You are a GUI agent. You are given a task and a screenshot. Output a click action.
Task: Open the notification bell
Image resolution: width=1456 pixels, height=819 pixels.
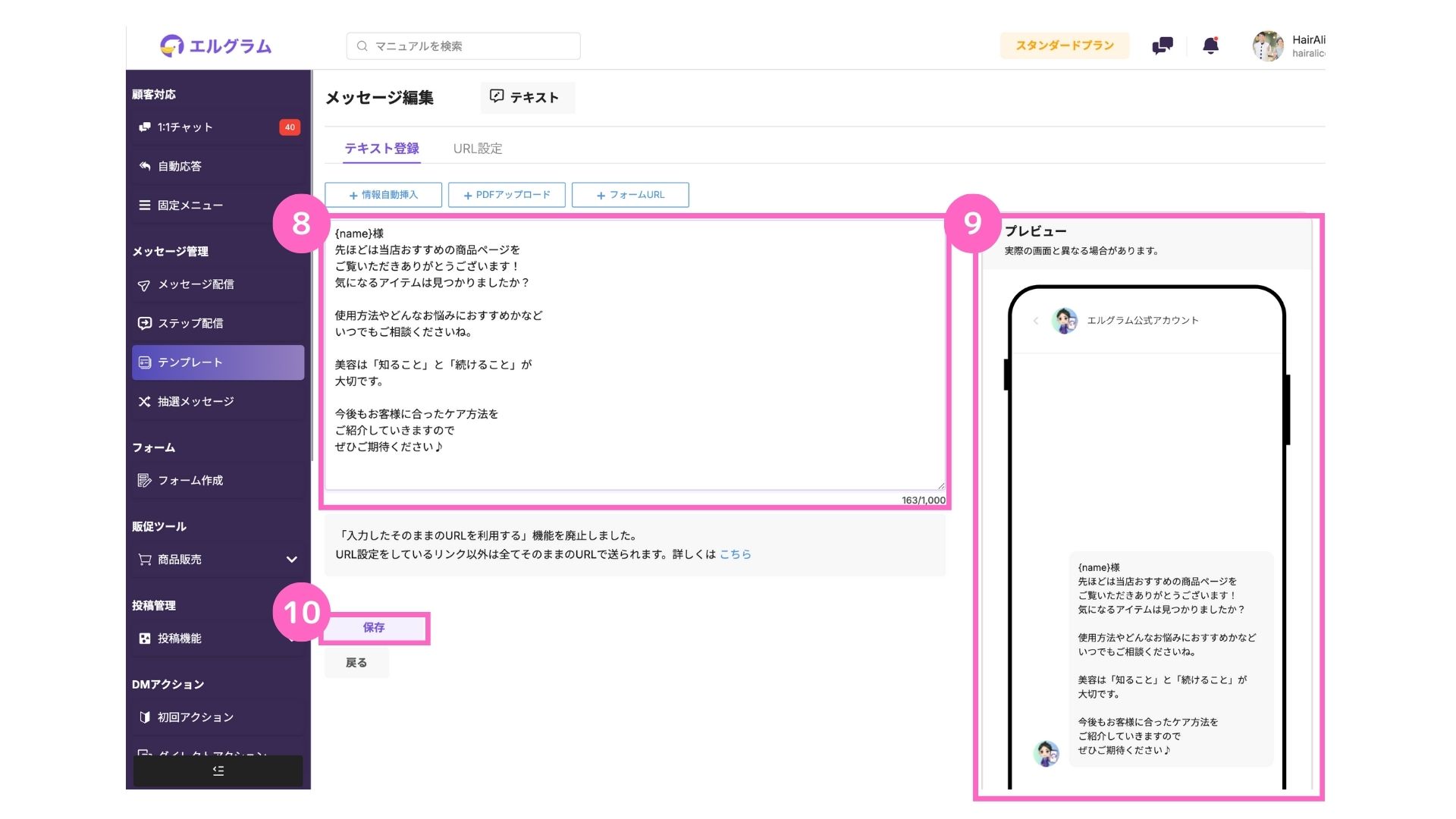pos(1211,45)
